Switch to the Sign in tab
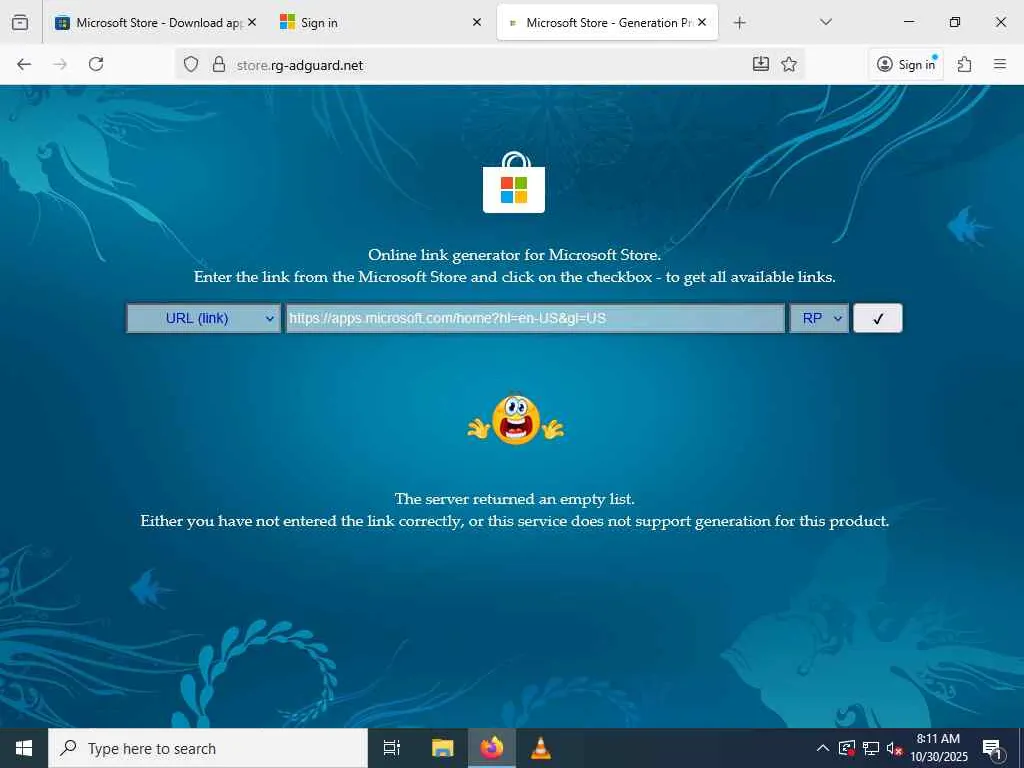This screenshot has height=768, width=1024. (x=379, y=22)
